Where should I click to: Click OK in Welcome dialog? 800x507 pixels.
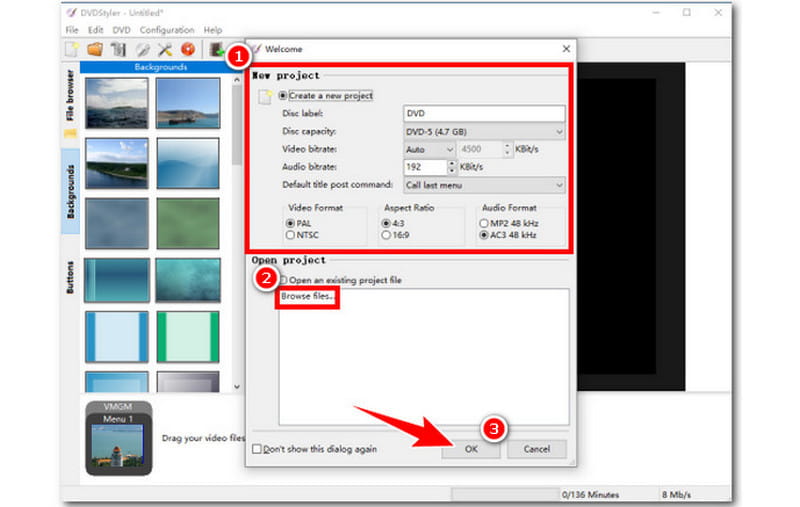click(x=471, y=449)
